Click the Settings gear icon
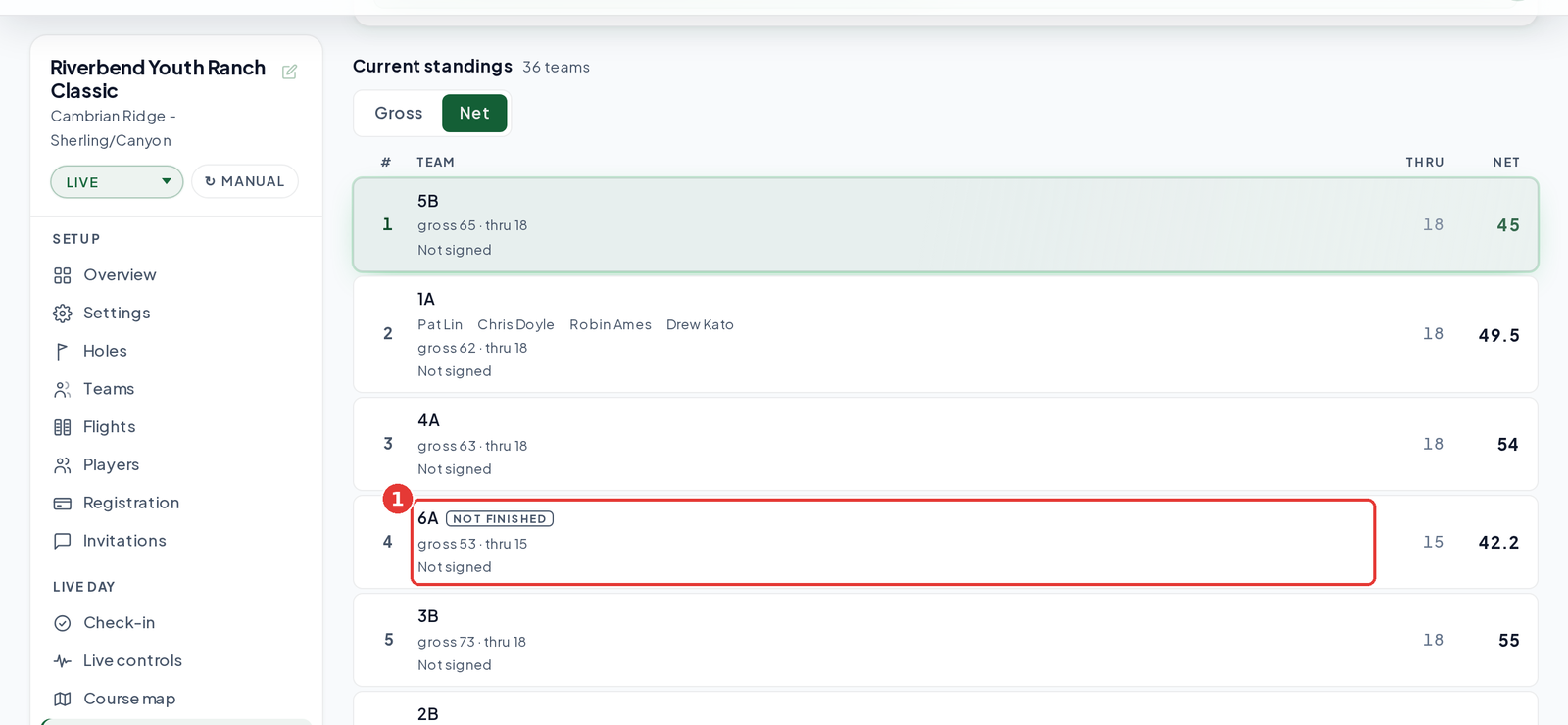Image resolution: width=1568 pixels, height=725 pixels. coord(63,314)
